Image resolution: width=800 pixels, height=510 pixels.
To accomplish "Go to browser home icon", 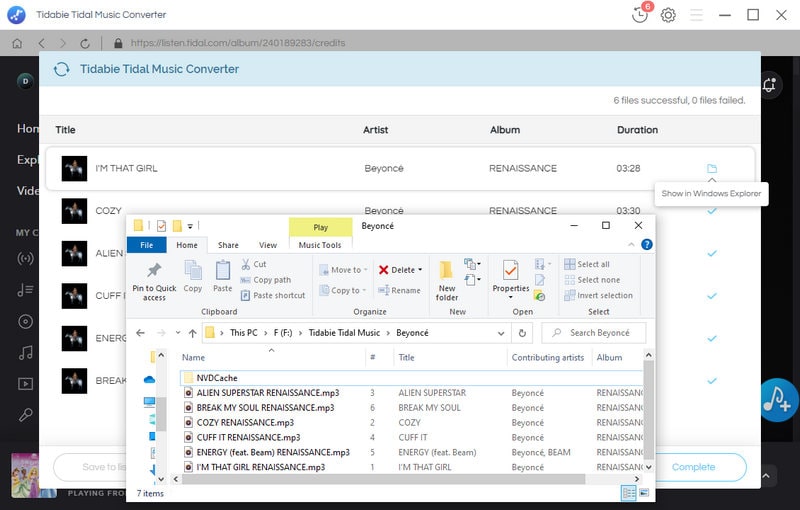I will [x=17, y=43].
